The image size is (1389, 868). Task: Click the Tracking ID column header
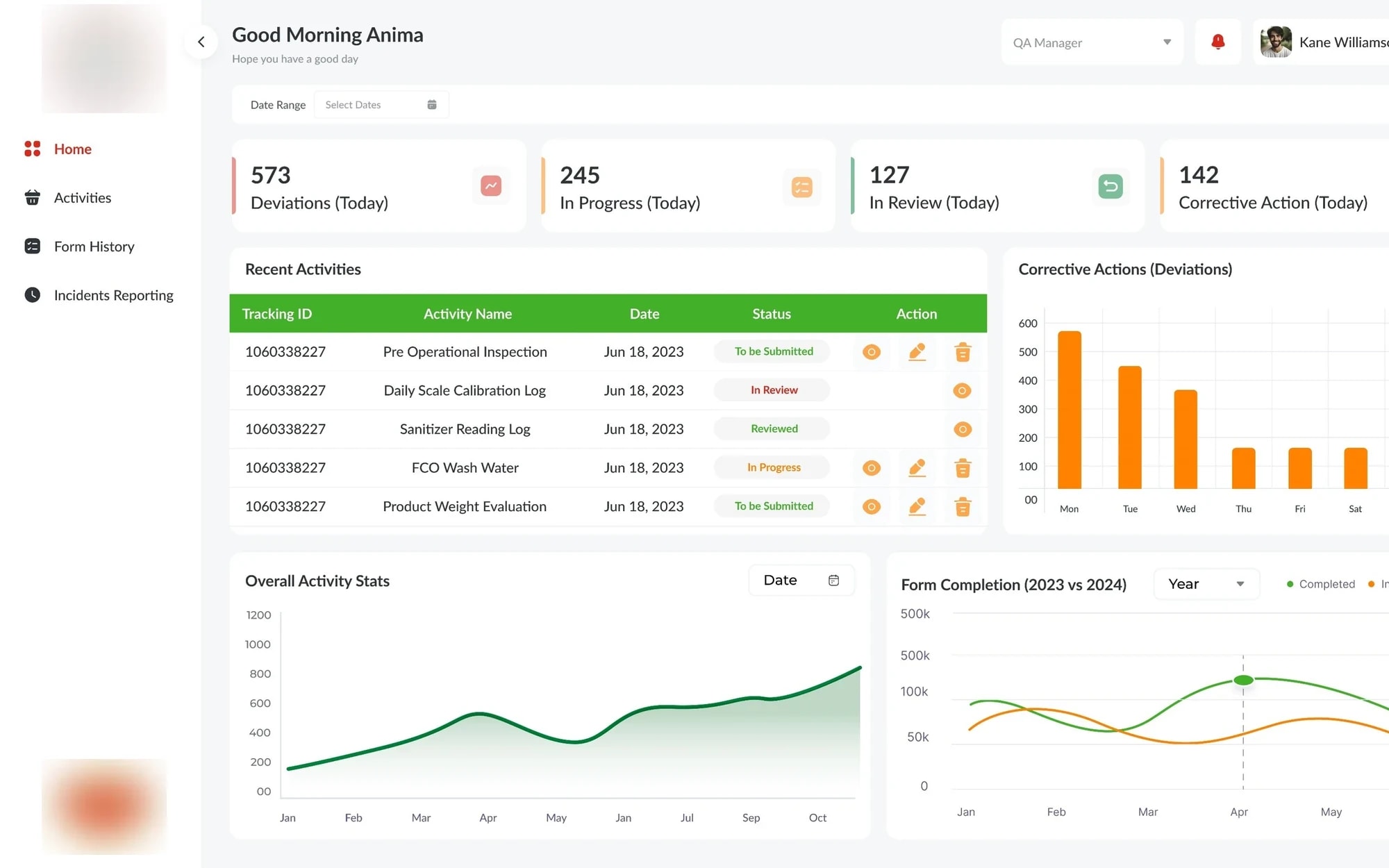pos(277,314)
